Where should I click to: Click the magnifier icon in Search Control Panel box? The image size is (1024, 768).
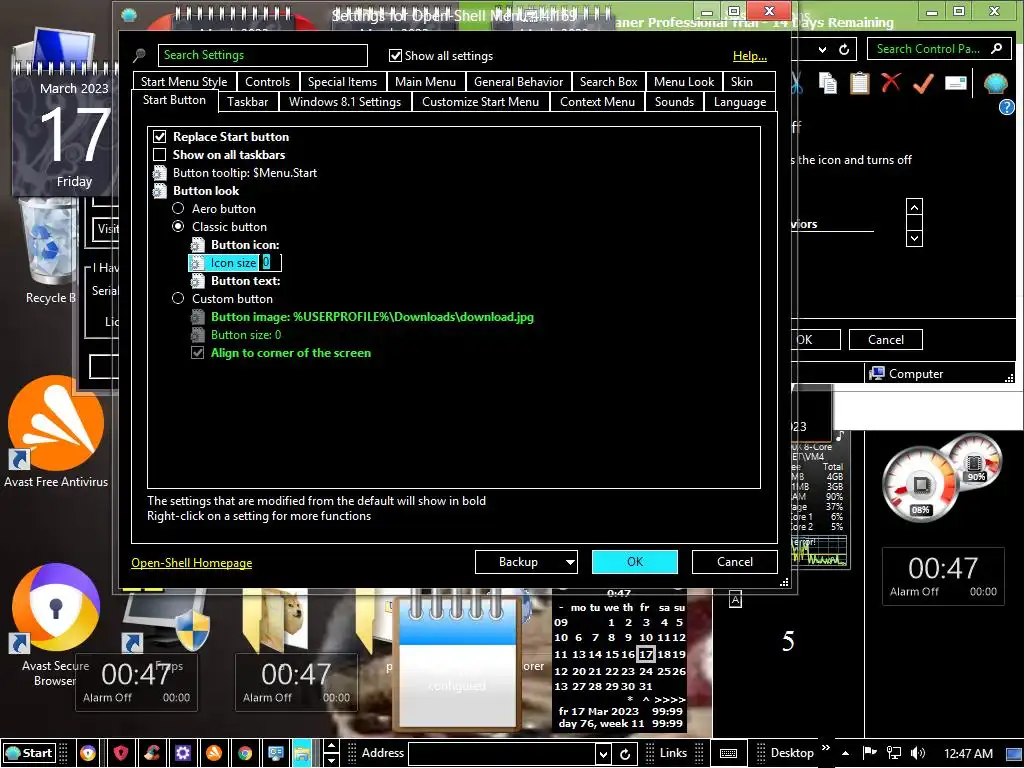click(x=996, y=48)
